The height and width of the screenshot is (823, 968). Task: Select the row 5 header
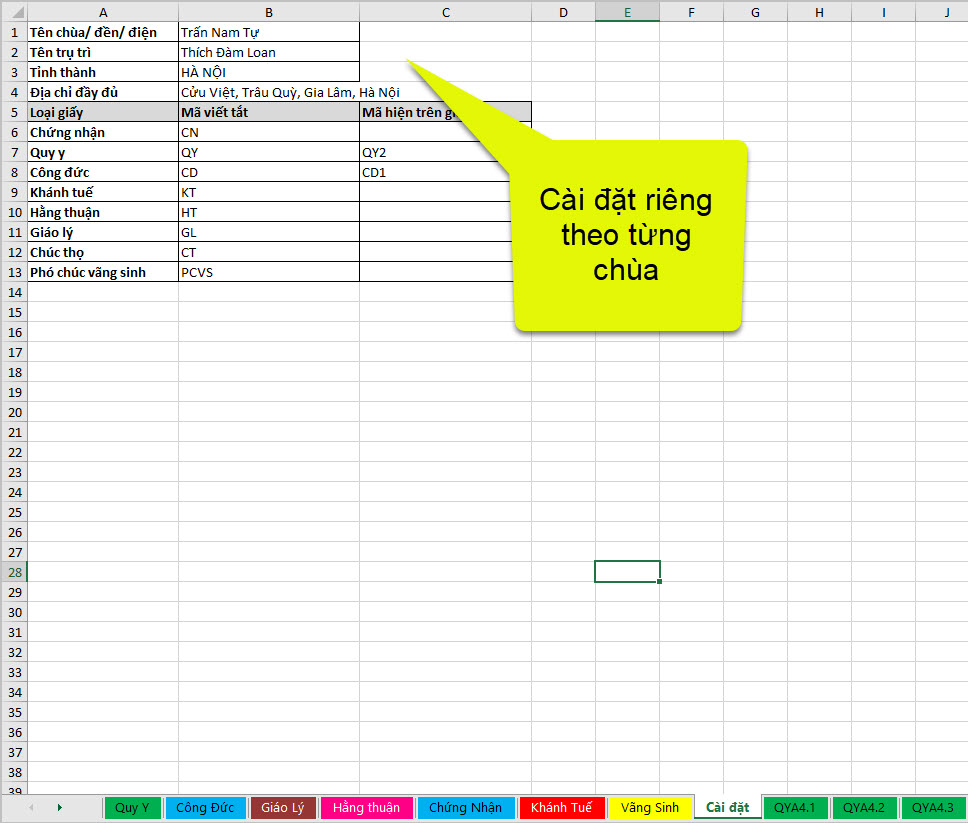[x=13, y=112]
